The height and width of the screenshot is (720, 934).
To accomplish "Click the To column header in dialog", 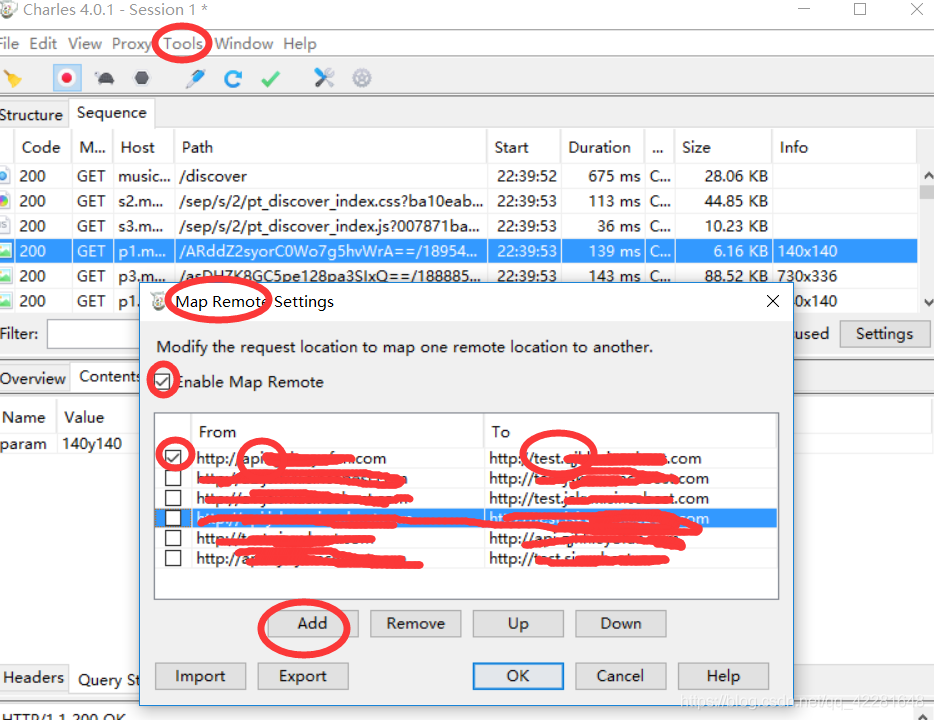I will 630,432.
